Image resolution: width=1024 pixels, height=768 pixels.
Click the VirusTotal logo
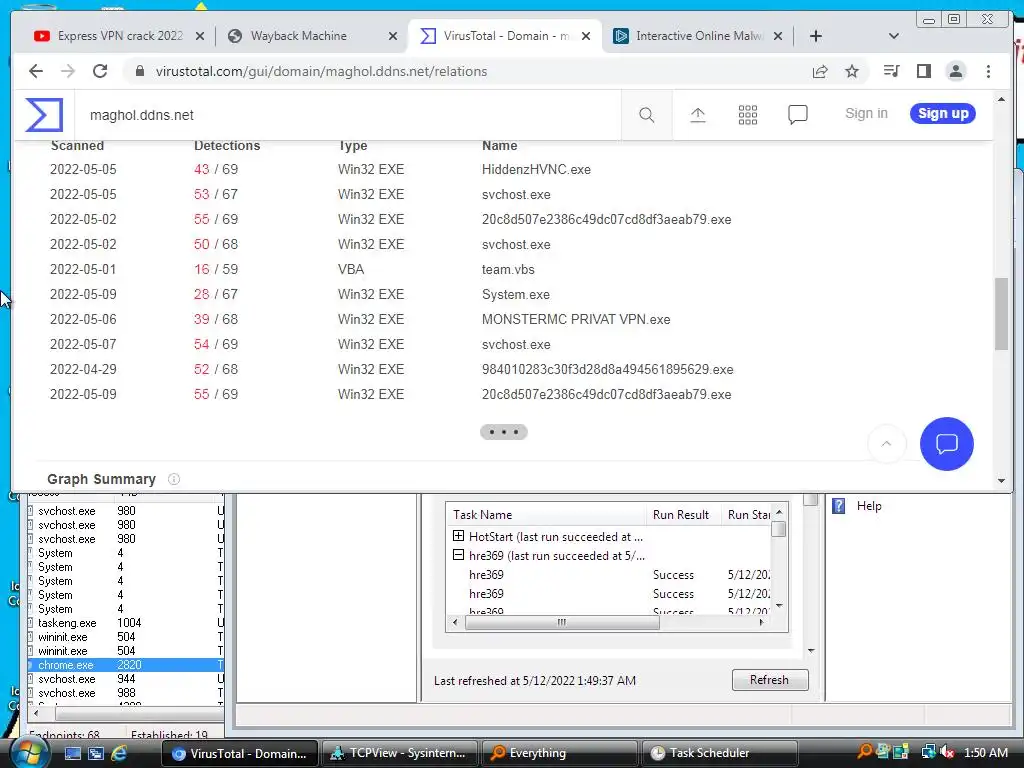(44, 115)
